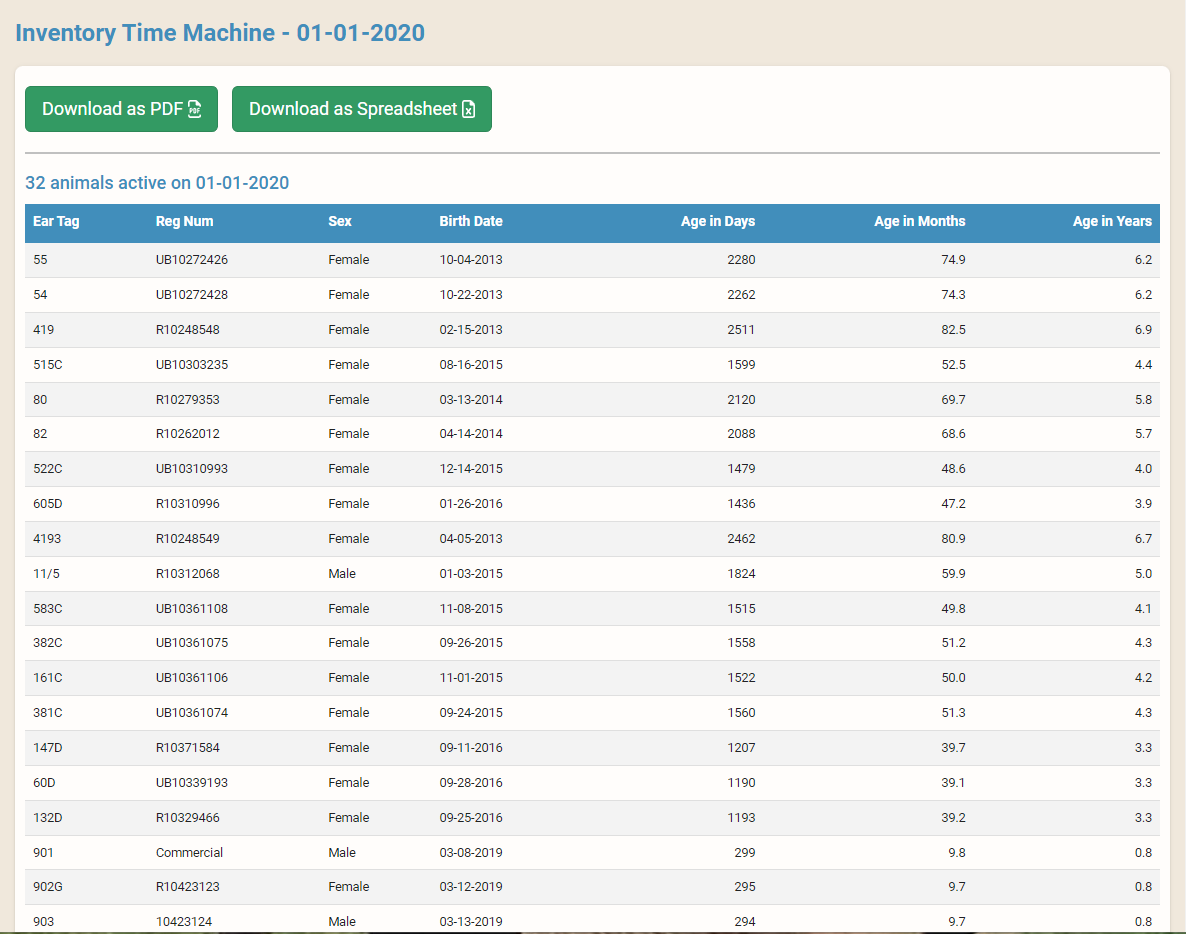Open the record for ear tag 147D
Viewport: 1186px width, 934px height.
coord(46,747)
